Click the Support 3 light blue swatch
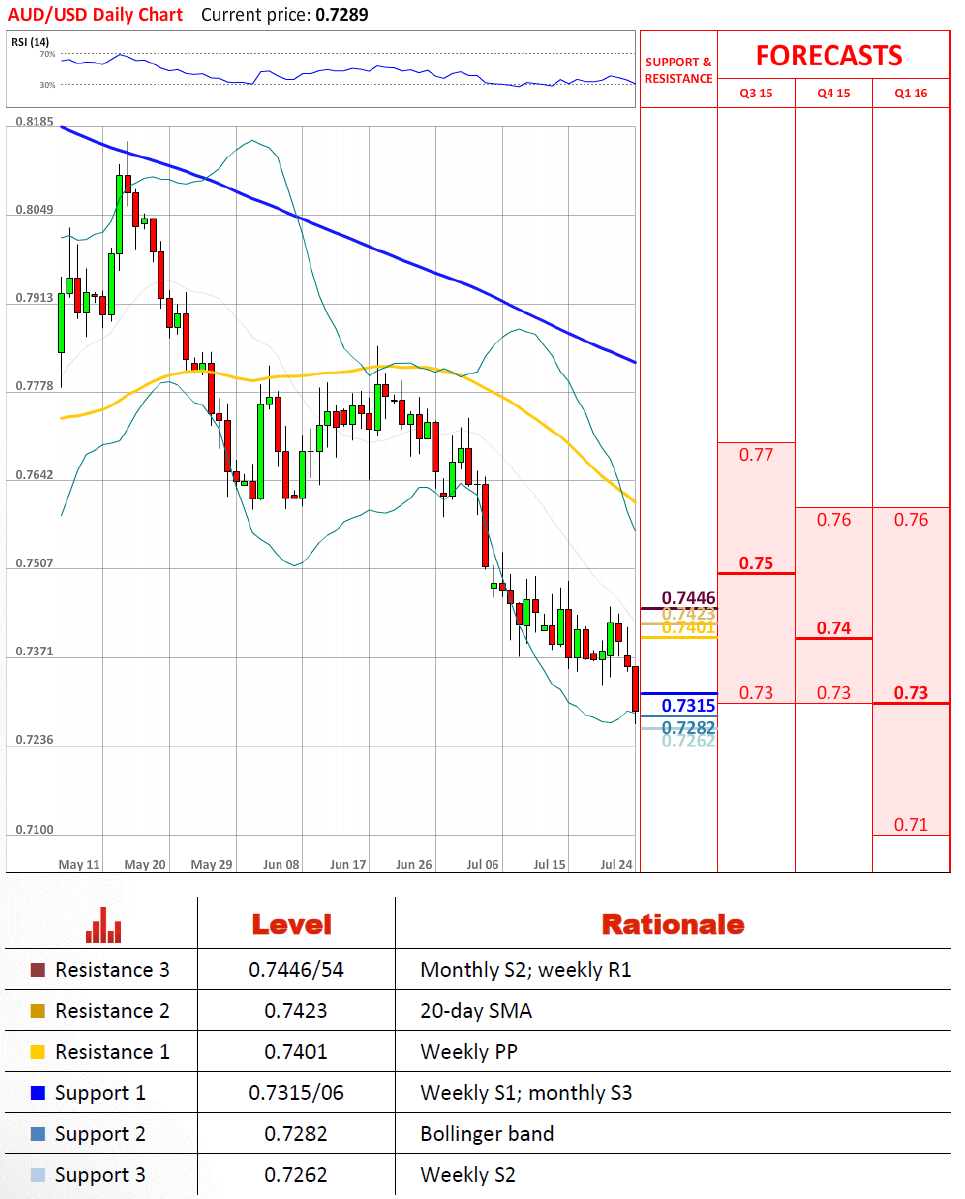The height and width of the screenshot is (1199, 965). tap(37, 1175)
